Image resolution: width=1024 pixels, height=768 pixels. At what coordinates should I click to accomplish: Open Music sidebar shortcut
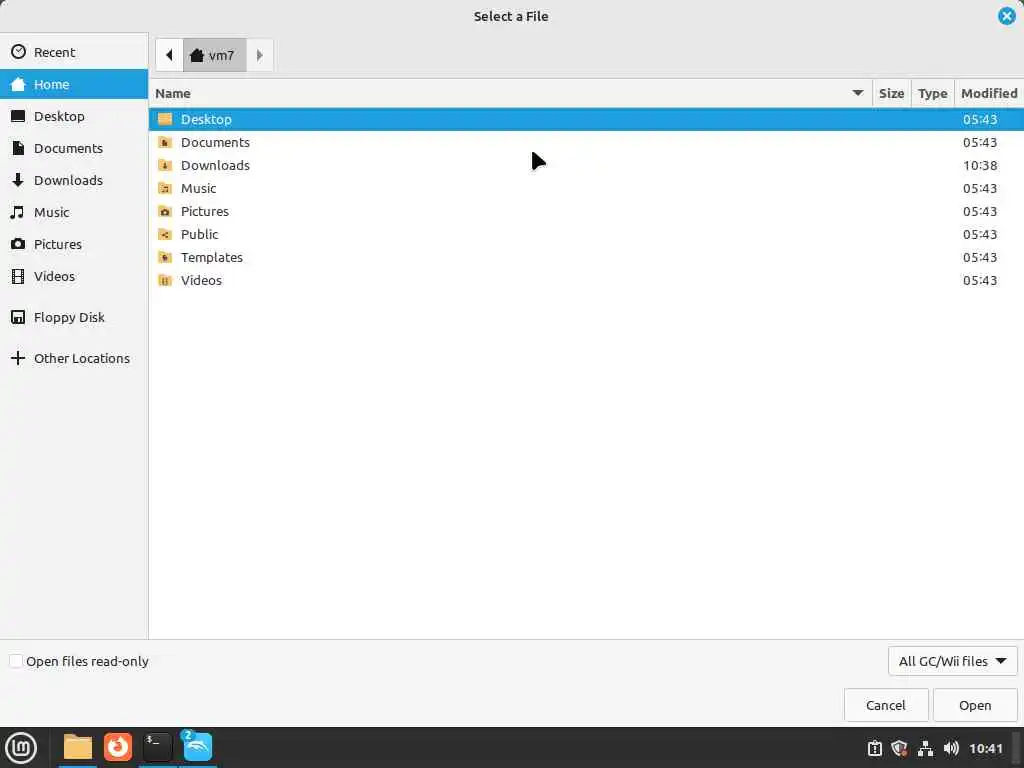tap(74, 212)
